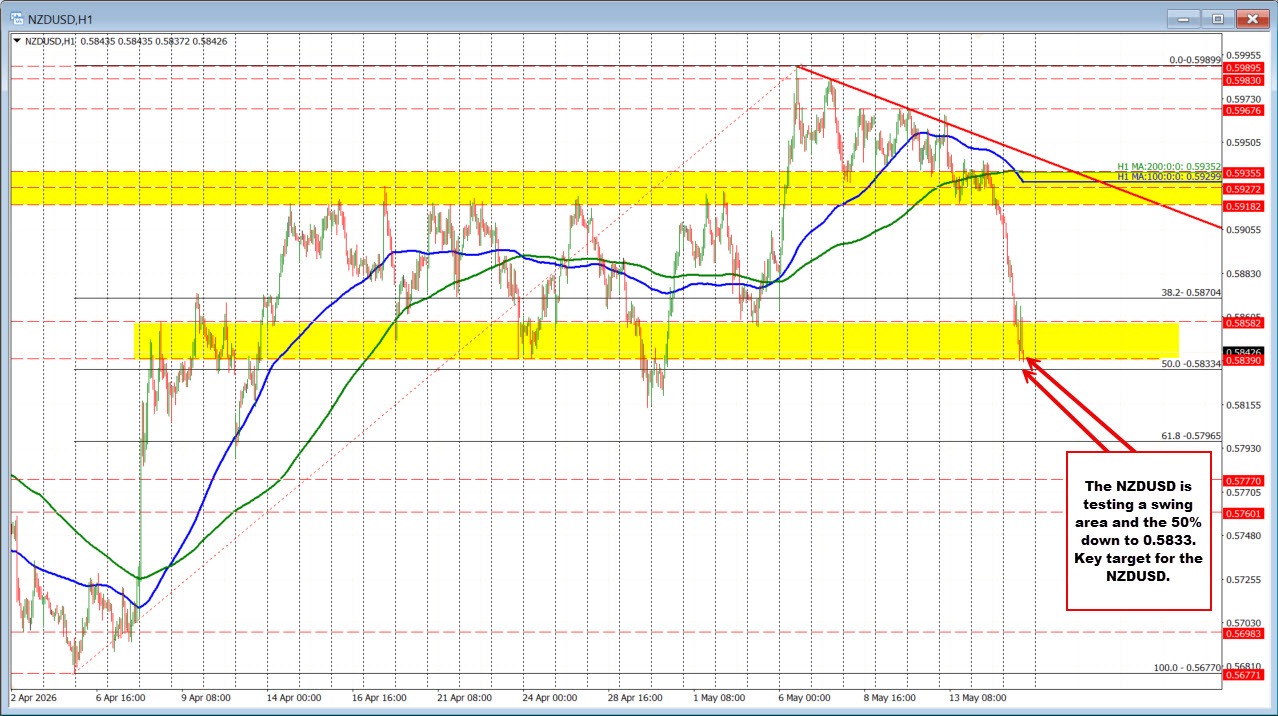1278x716 pixels.
Task: Select the 0.59830 red price label
Action: pyautogui.click(x=1246, y=81)
